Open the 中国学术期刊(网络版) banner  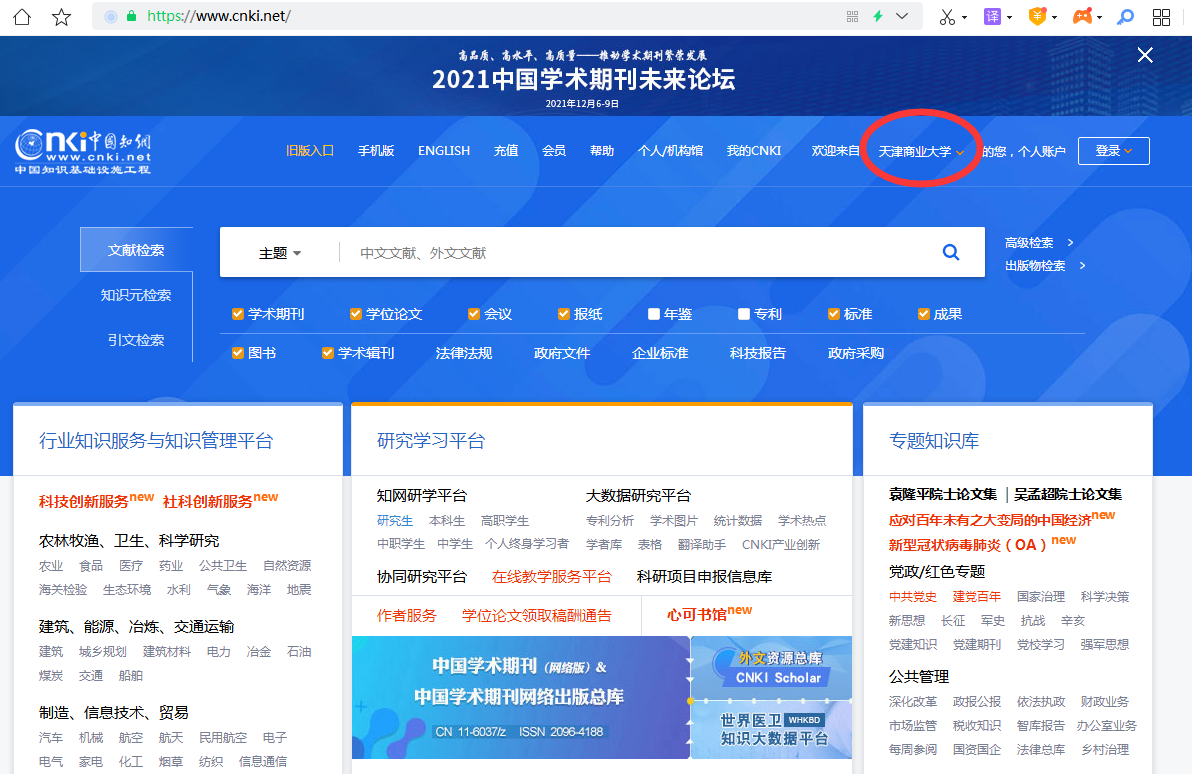(521, 697)
